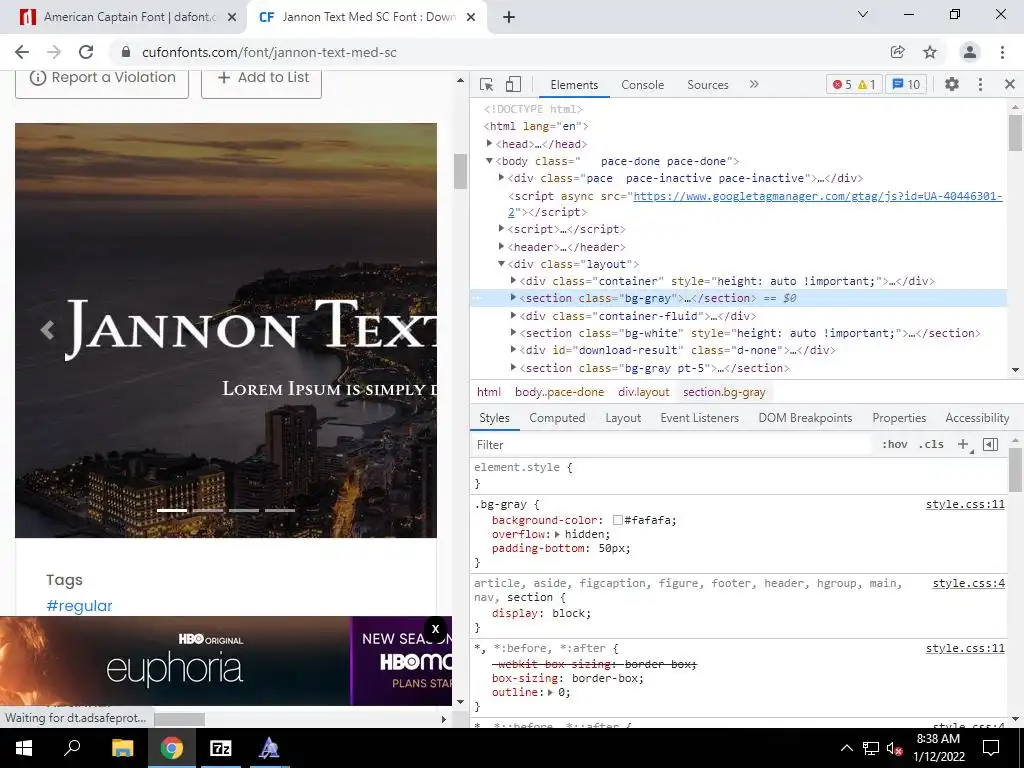This screenshot has height=768, width=1024.
Task: Go to previous slide in font preview carousel
Action: tap(47, 330)
